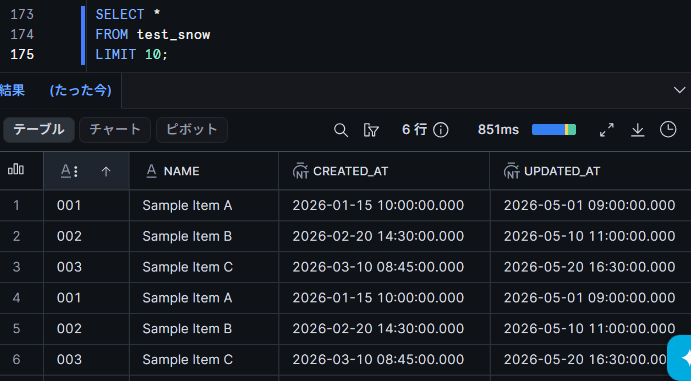The width and height of the screenshot is (691, 381).
Task: Switch to ピボット tab
Action: [192, 129]
